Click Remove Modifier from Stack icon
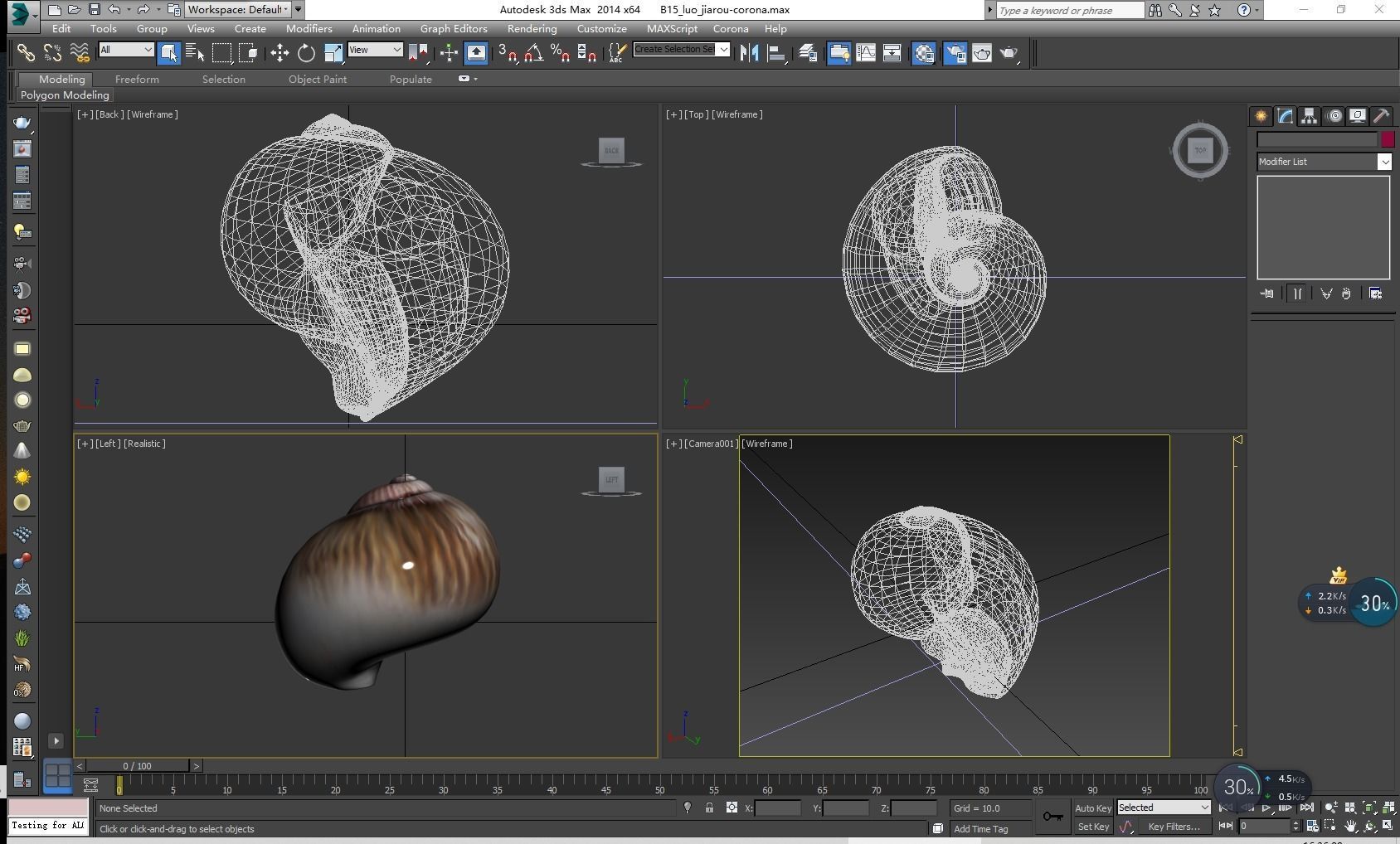Screen dimensions: 1400x844 coord(1346,293)
